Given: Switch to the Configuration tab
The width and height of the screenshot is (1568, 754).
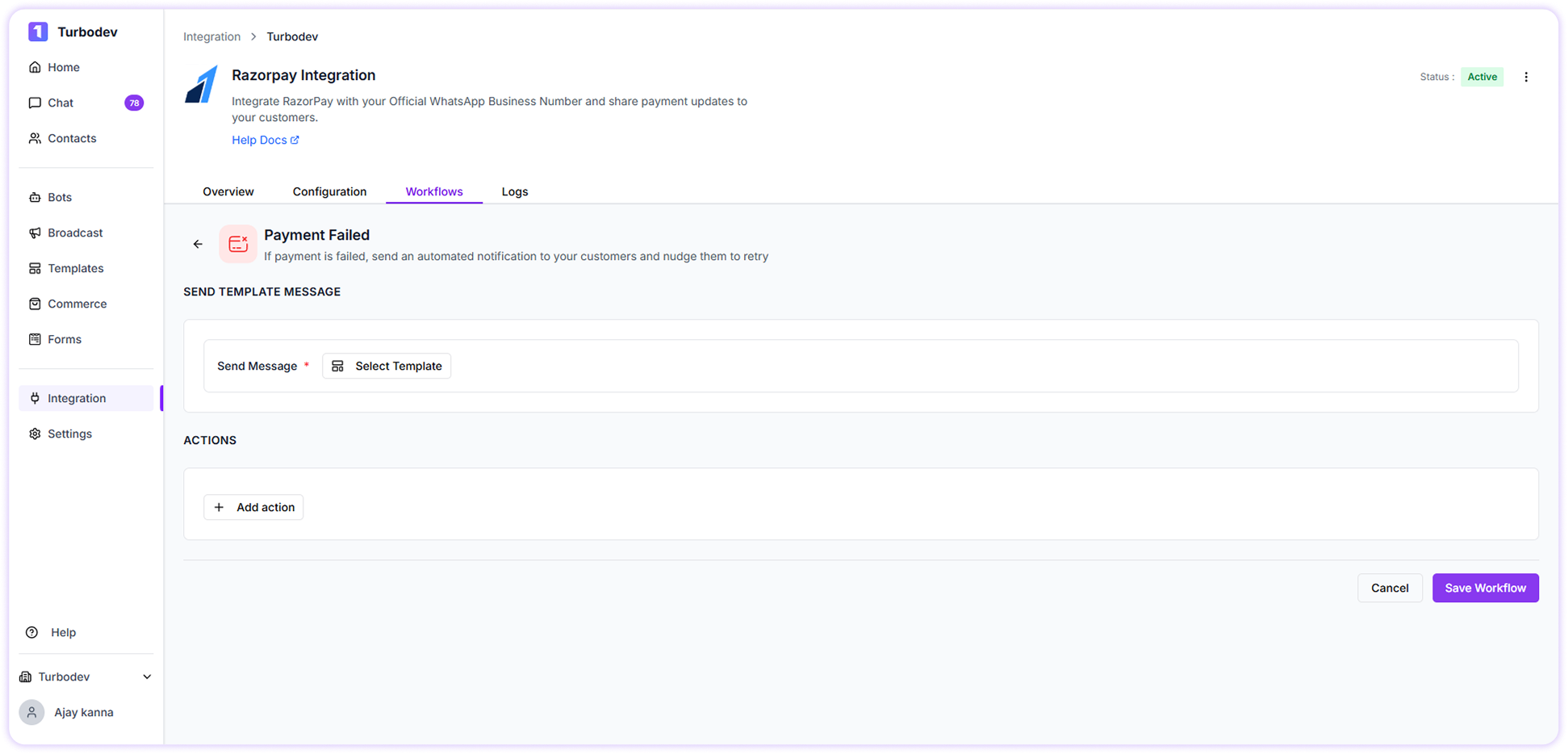Looking at the screenshot, I should pos(329,191).
